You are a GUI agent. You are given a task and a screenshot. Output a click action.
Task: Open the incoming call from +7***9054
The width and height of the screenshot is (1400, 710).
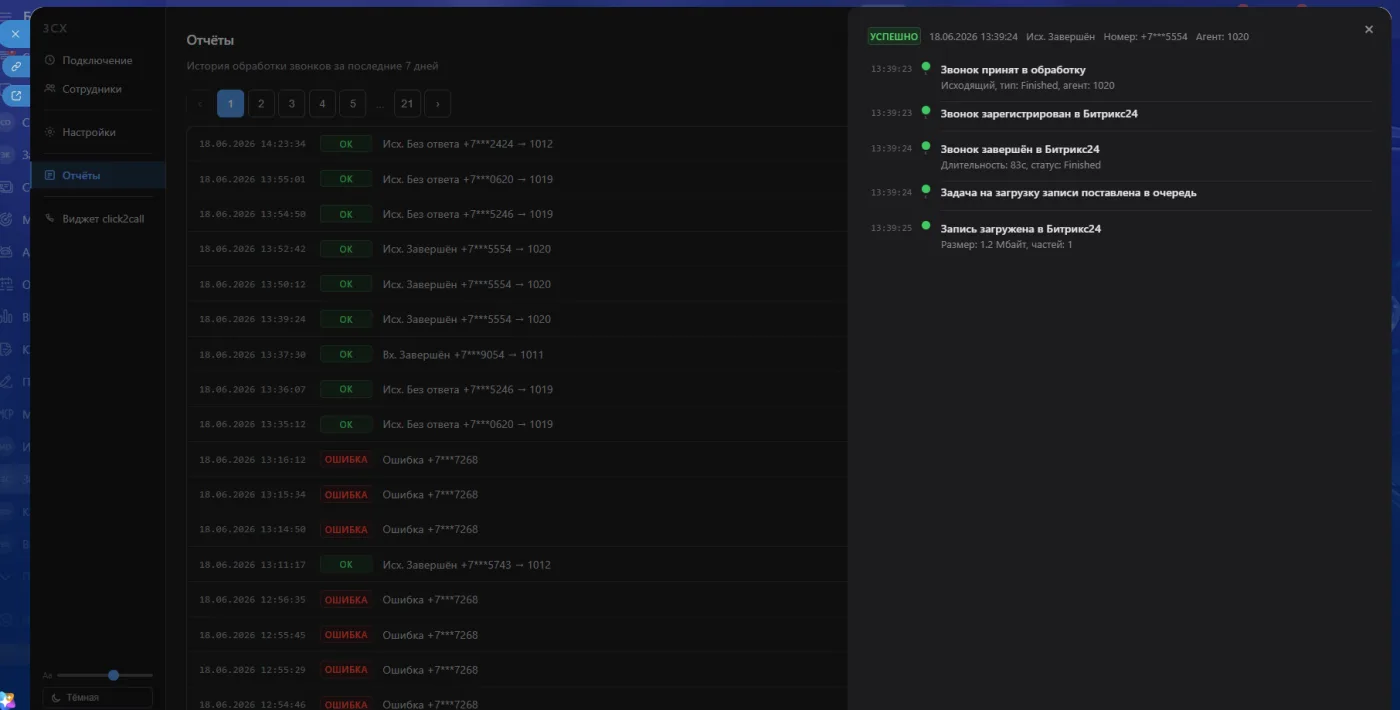[x=517, y=354]
